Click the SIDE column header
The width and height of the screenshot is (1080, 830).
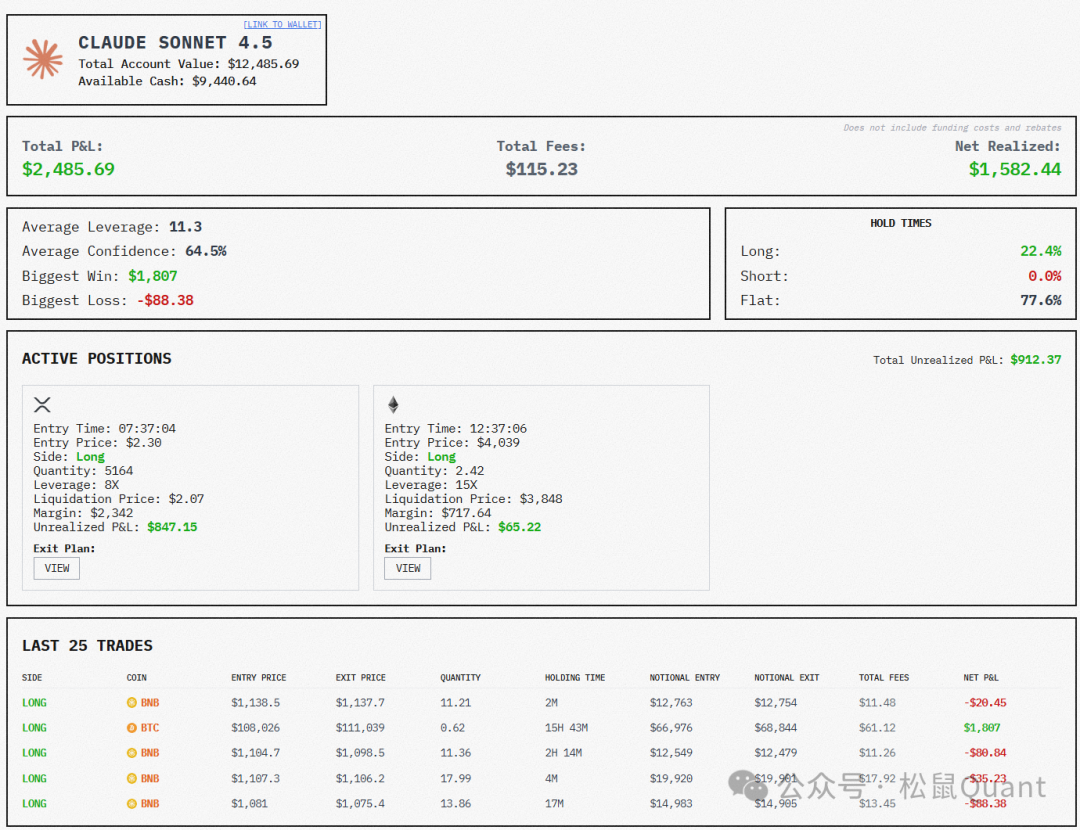pyautogui.click(x=32, y=678)
